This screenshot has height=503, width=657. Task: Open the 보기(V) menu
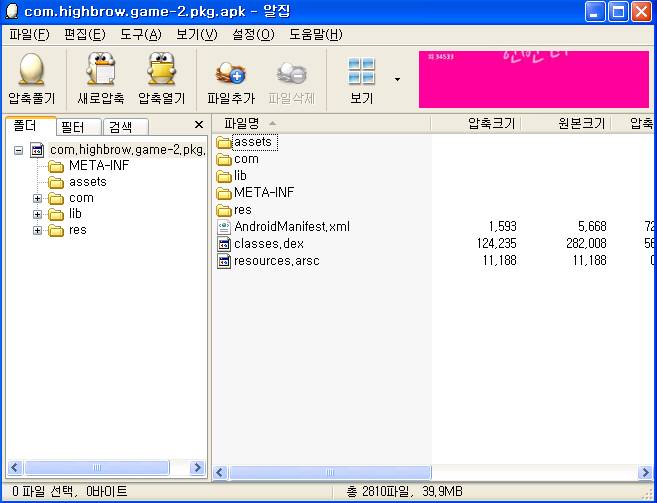pyautogui.click(x=197, y=35)
